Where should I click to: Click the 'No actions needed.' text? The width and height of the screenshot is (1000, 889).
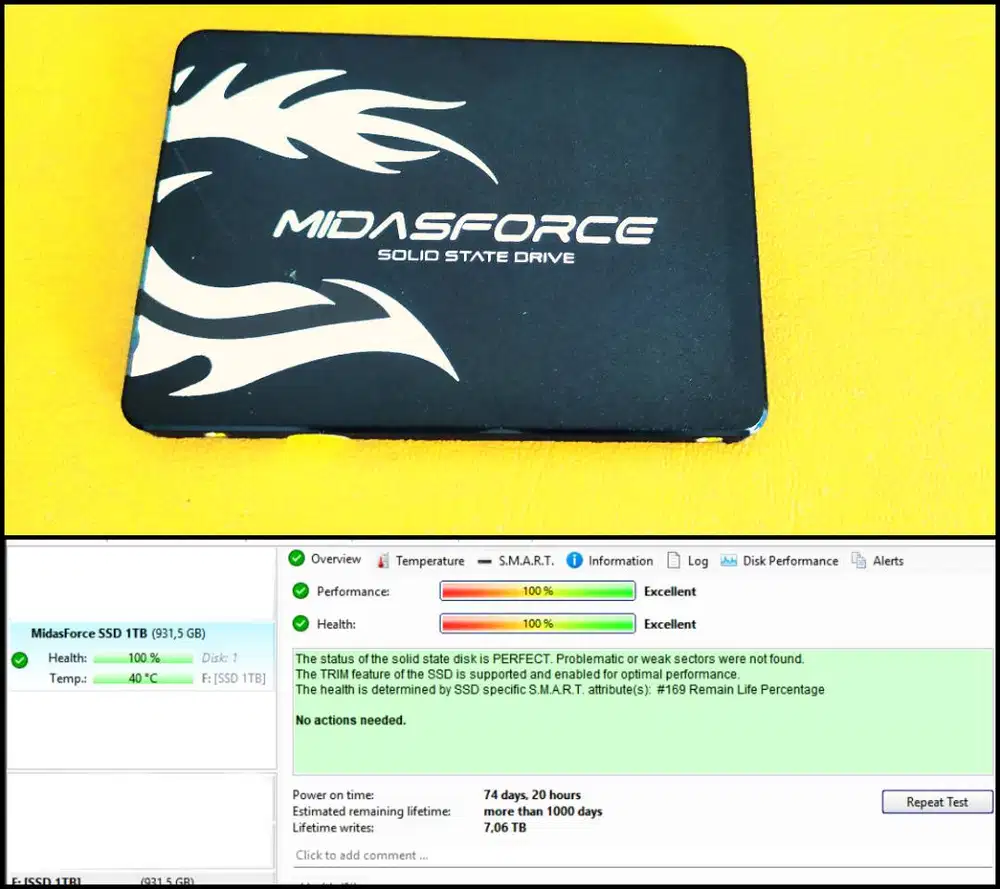click(350, 721)
